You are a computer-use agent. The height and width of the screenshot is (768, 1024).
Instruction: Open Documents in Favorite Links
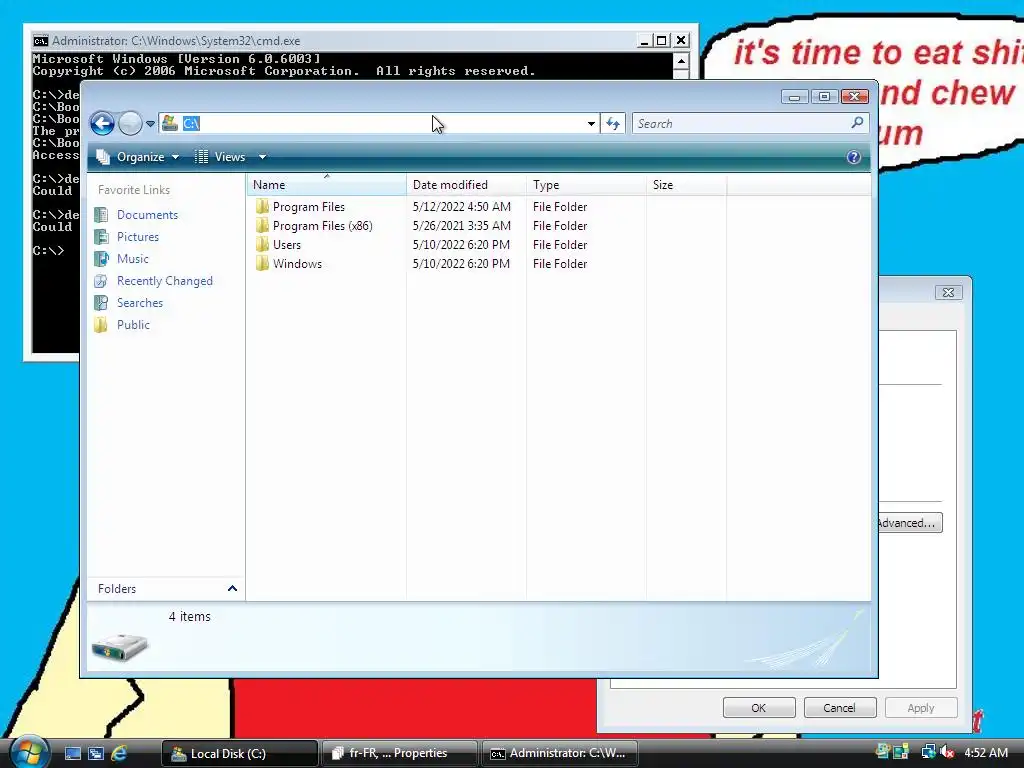[147, 215]
